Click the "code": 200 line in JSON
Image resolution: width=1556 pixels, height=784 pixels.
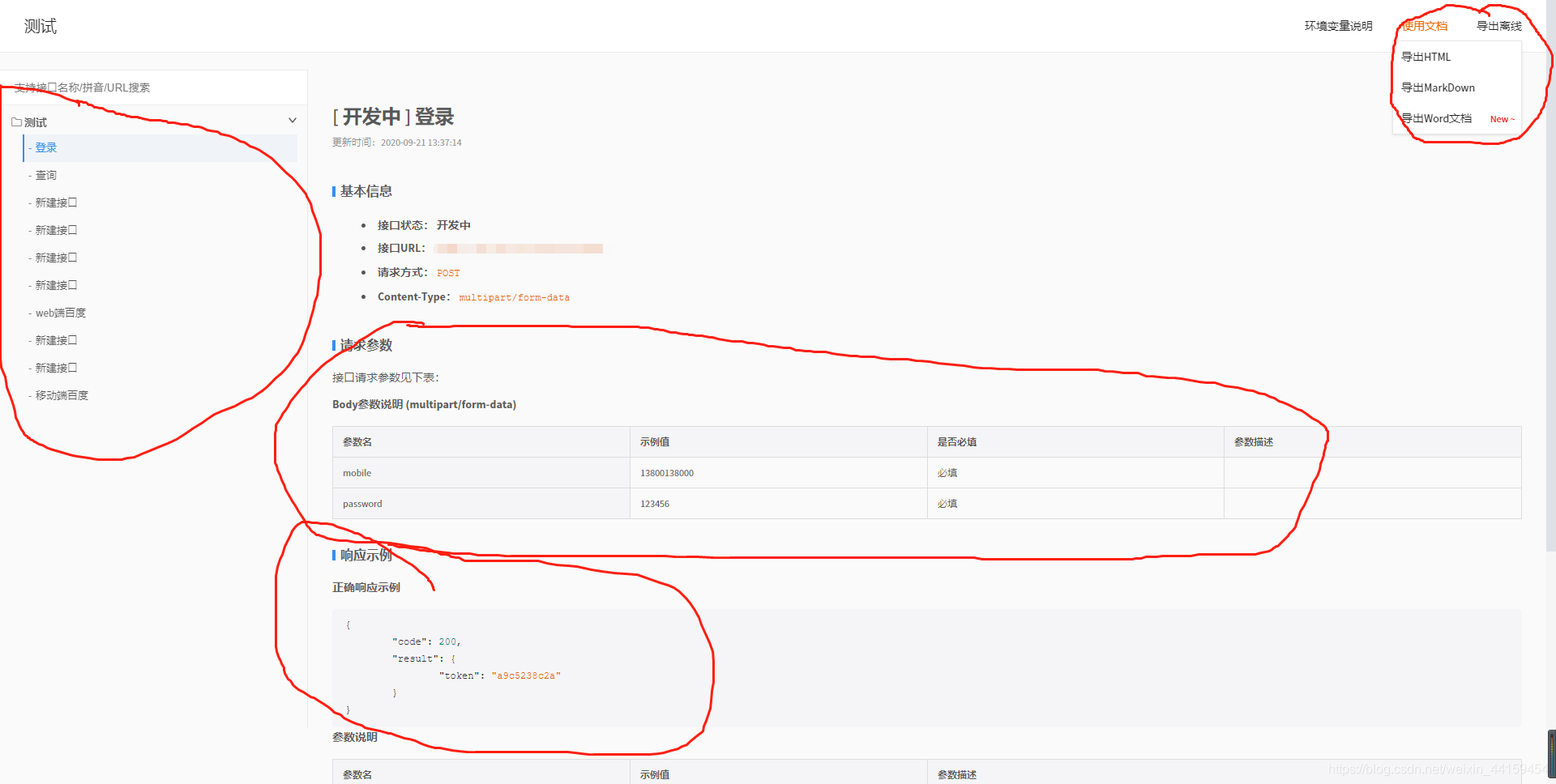point(426,641)
